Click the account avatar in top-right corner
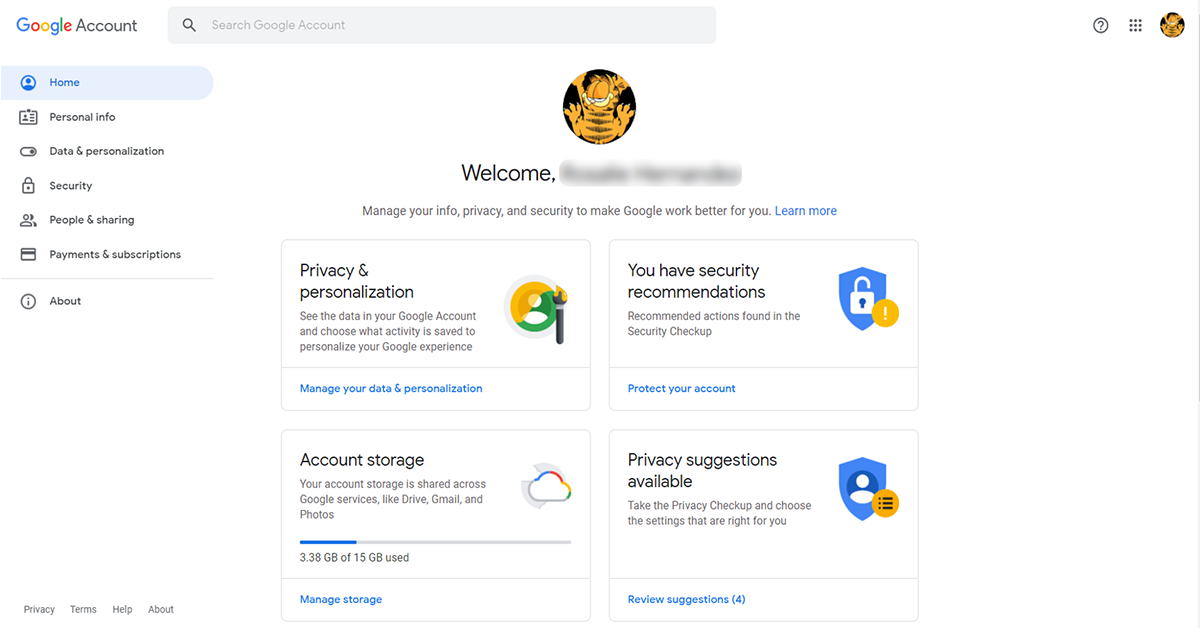 [x=1172, y=26]
